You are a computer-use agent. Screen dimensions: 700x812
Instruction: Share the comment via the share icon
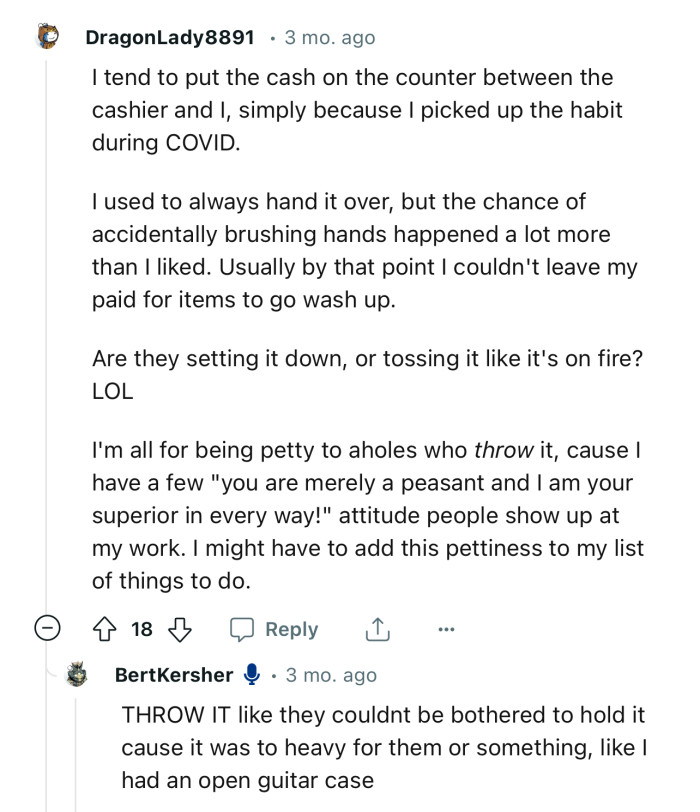(377, 629)
